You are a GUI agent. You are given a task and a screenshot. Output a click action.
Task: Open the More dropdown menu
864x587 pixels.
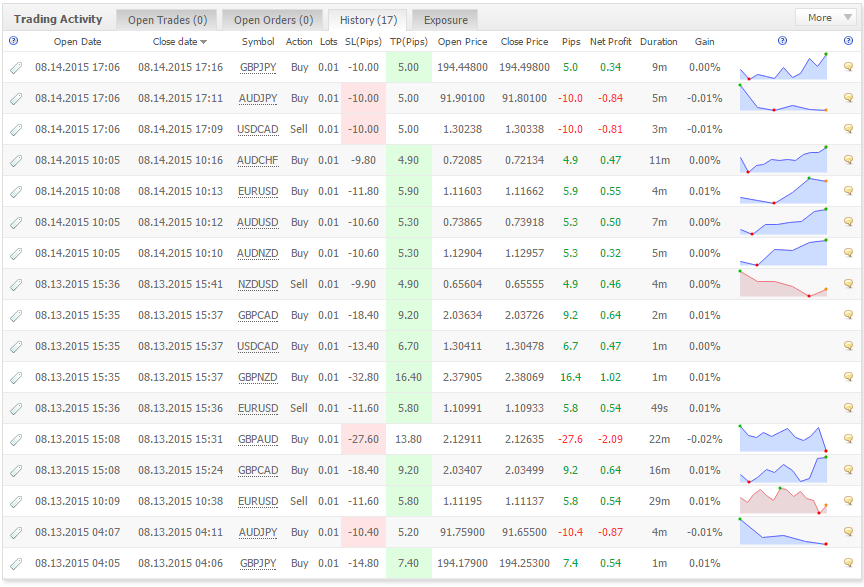pos(825,18)
